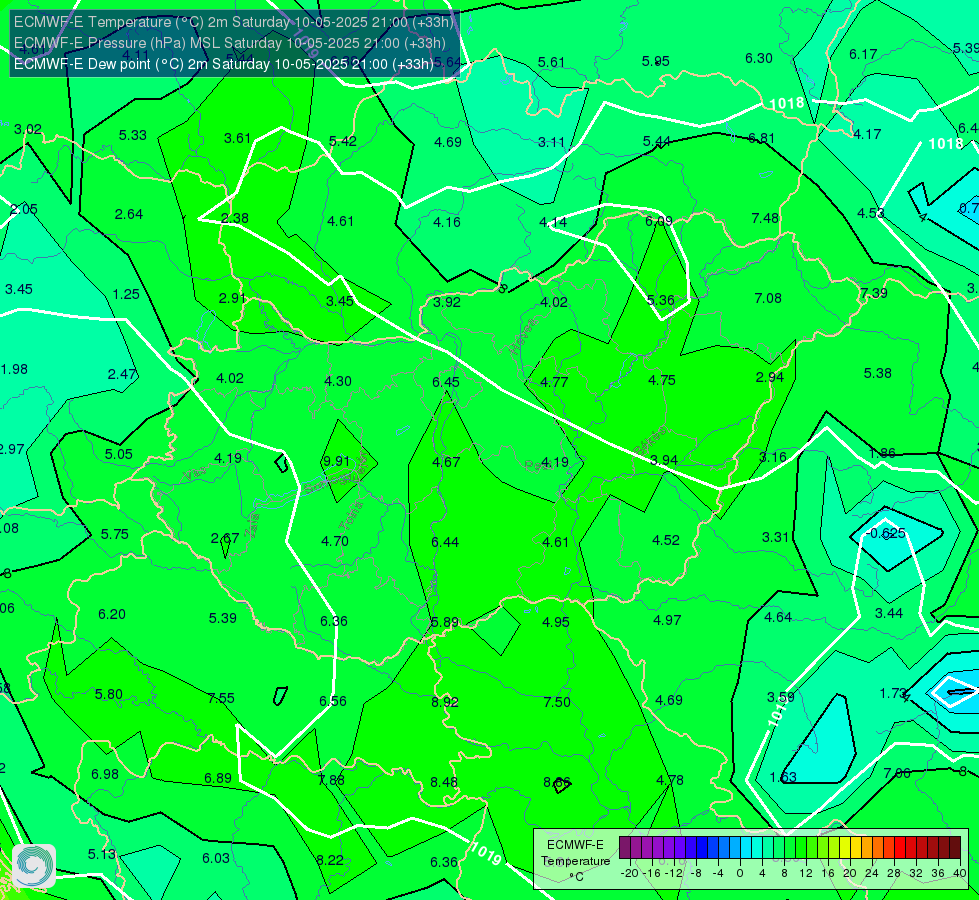The image size is (979, 900).
Task: Click the 5.38 dew point value
Action: pyautogui.click(x=877, y=373)
